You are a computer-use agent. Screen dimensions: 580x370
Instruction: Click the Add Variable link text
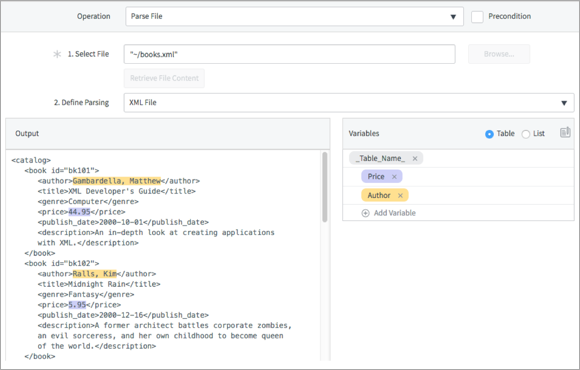point(395,213)
